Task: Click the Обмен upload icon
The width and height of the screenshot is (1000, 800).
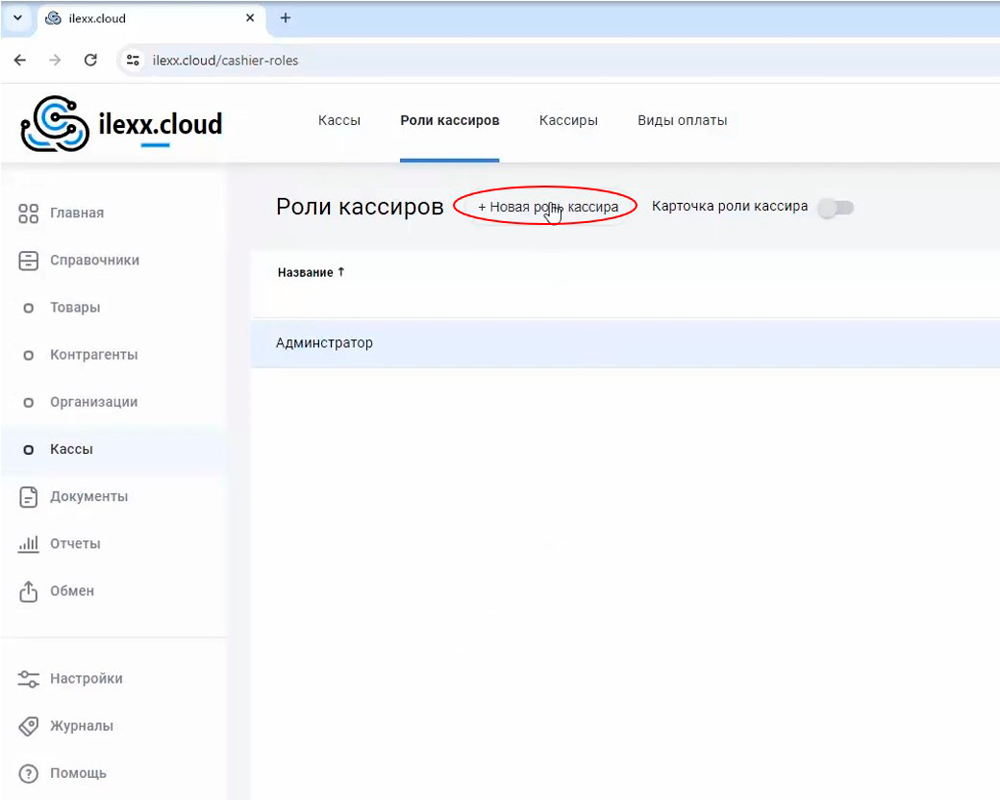Action: pyautogui.click(x=29, y=591)
